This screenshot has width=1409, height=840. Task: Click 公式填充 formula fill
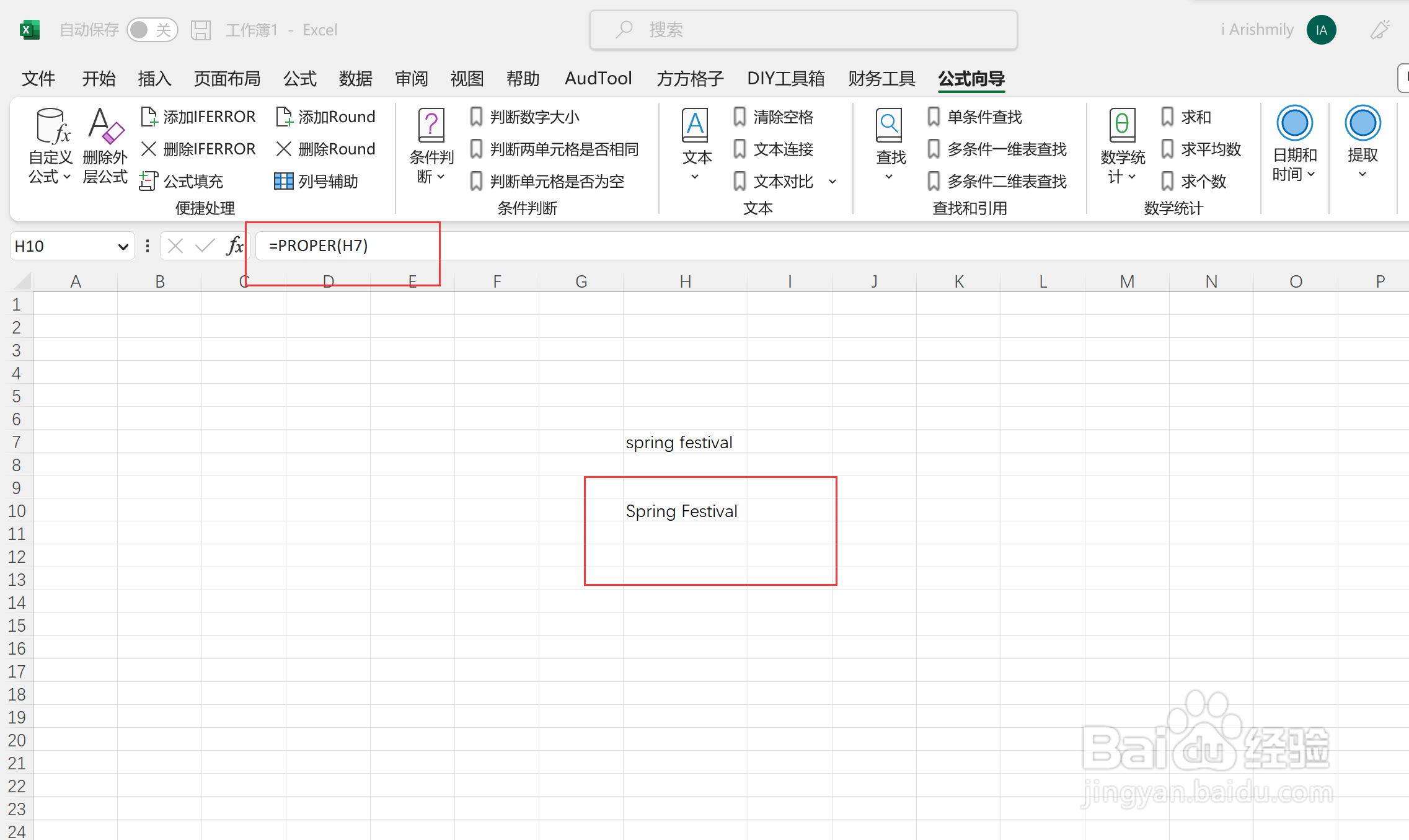pos(182,181)
